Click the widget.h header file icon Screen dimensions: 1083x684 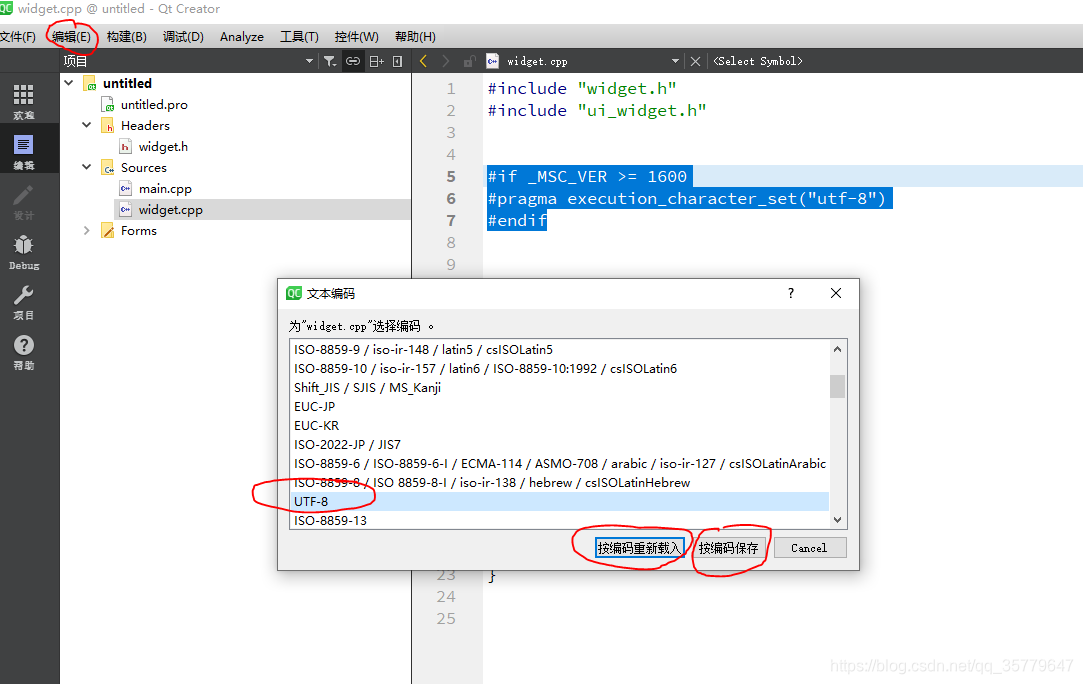[125, 146]
